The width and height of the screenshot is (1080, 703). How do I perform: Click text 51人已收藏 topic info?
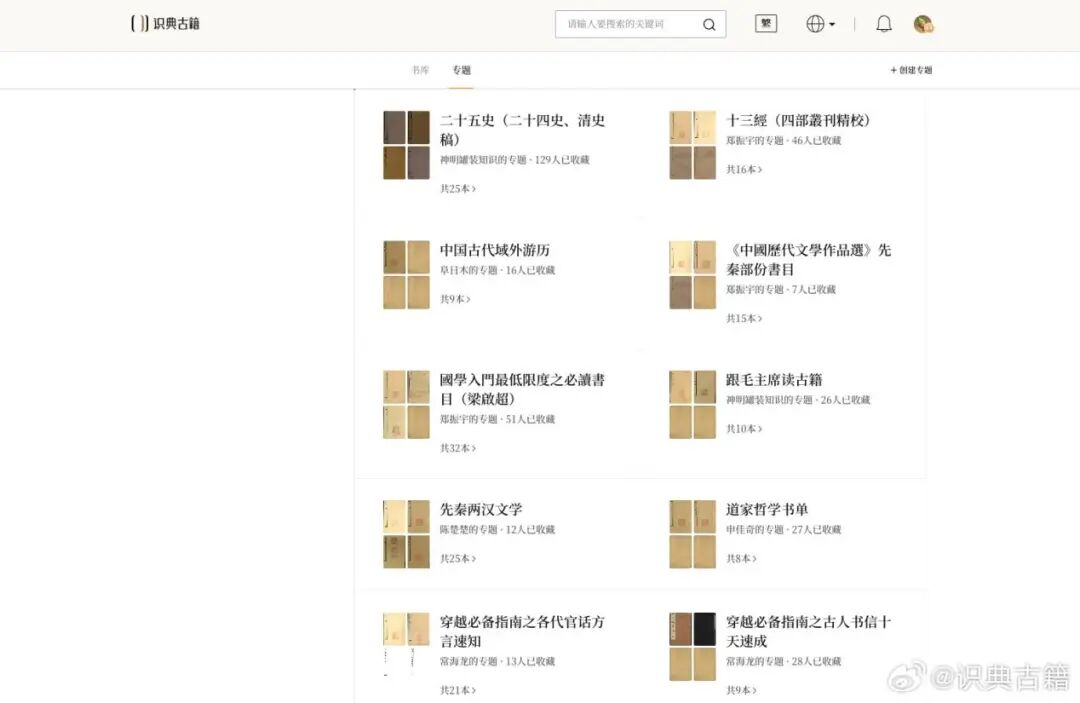[x=530, y=419]
